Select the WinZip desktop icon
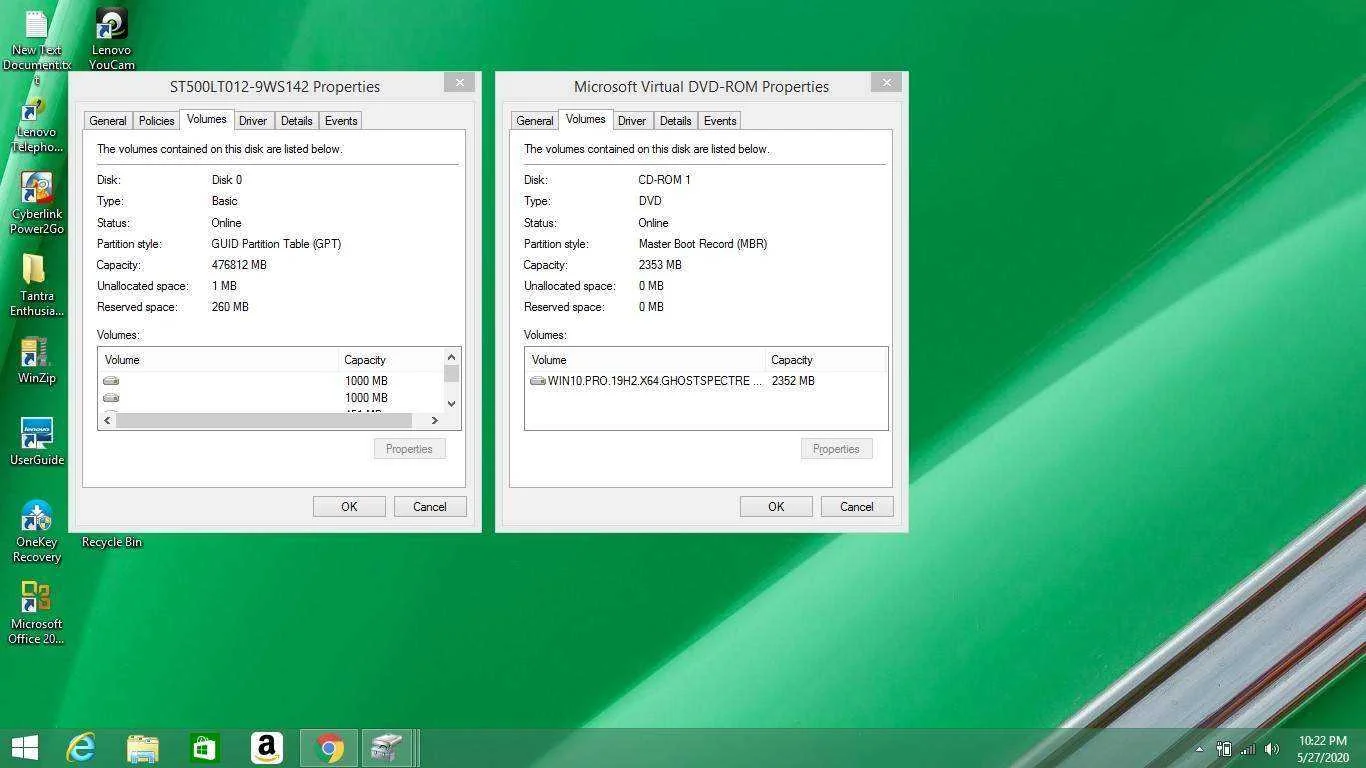 click(x=37, y=361)
